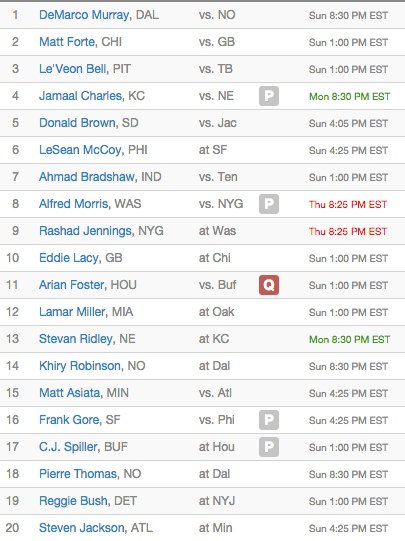The height and width of the screenshot is (541, 405).
Task: Click the Probable icon beside Frank Gore
Action: [x=269, y=420]
